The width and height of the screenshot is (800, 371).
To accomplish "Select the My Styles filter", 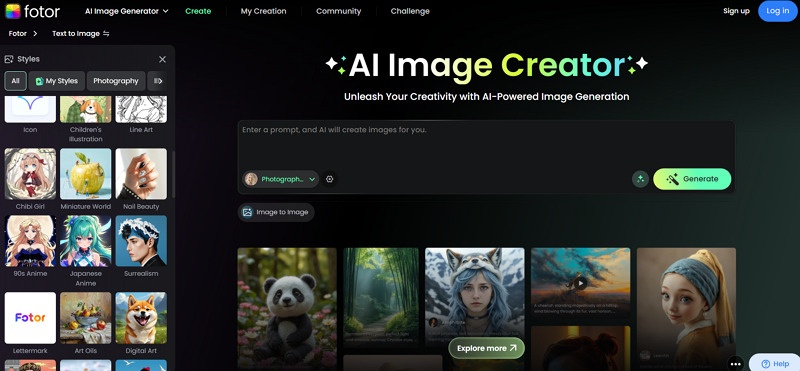I will coord(57,81).
